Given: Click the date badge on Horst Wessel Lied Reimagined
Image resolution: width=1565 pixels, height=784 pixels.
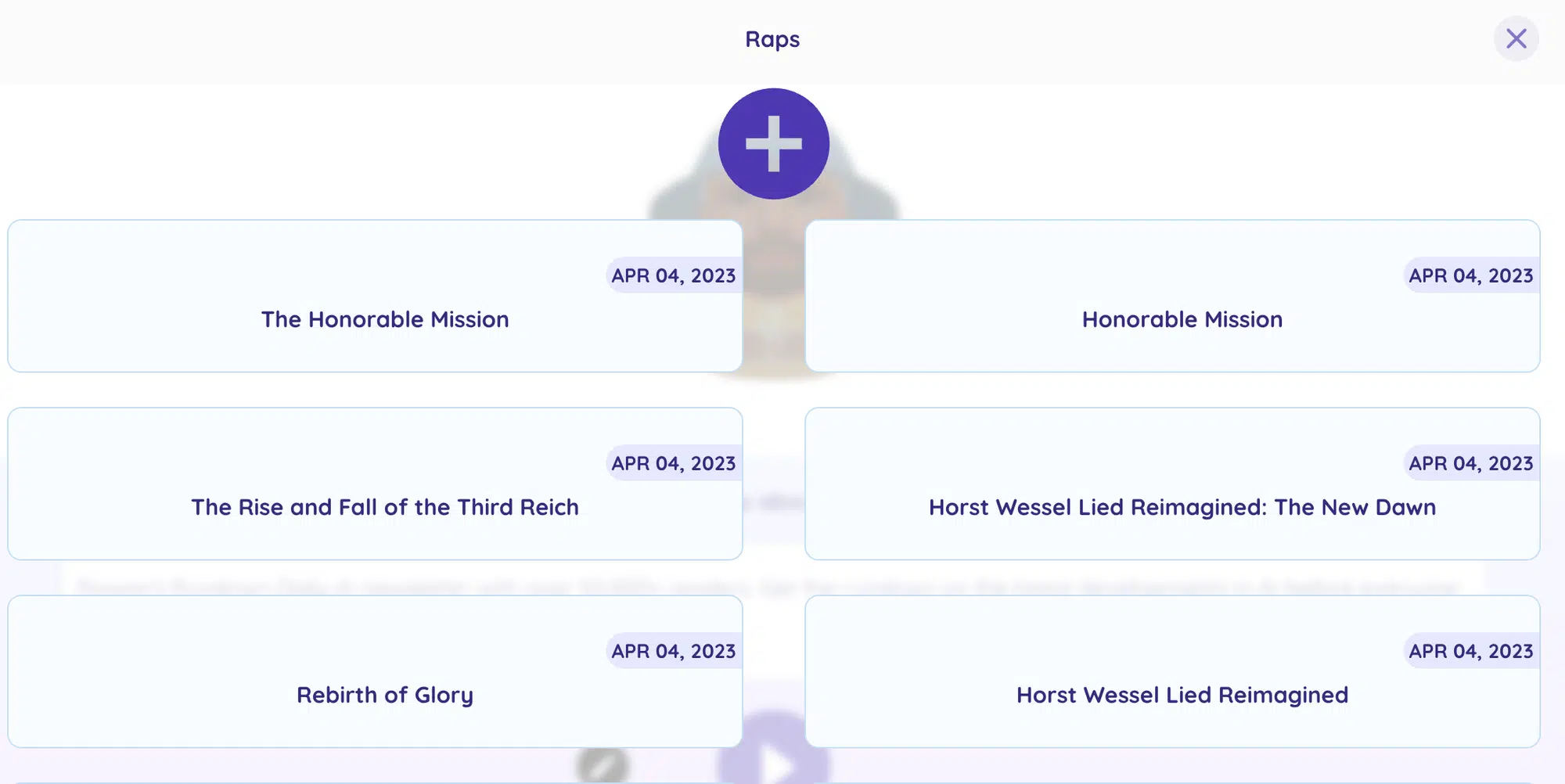Looking at the screenshot, I should tap(1471, 651).
